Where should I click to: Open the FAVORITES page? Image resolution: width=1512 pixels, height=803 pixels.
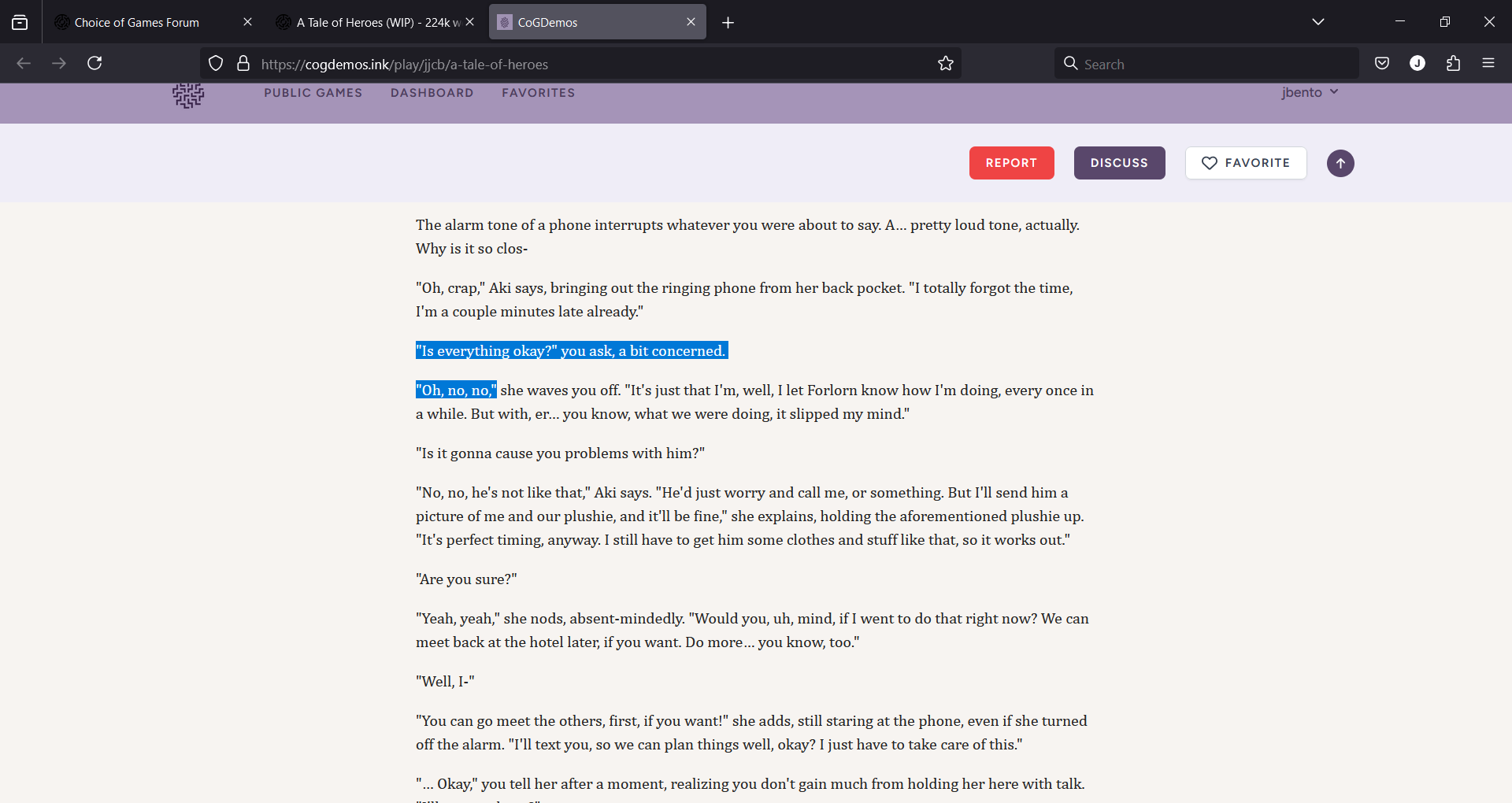click(538, 93)
